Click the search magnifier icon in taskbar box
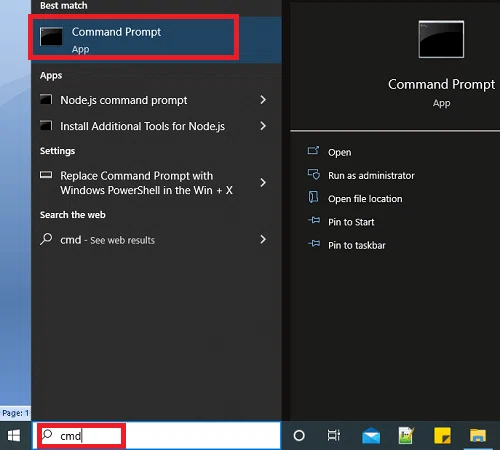Viewport: 500px width, 450px height. click(x=47, y=434)
